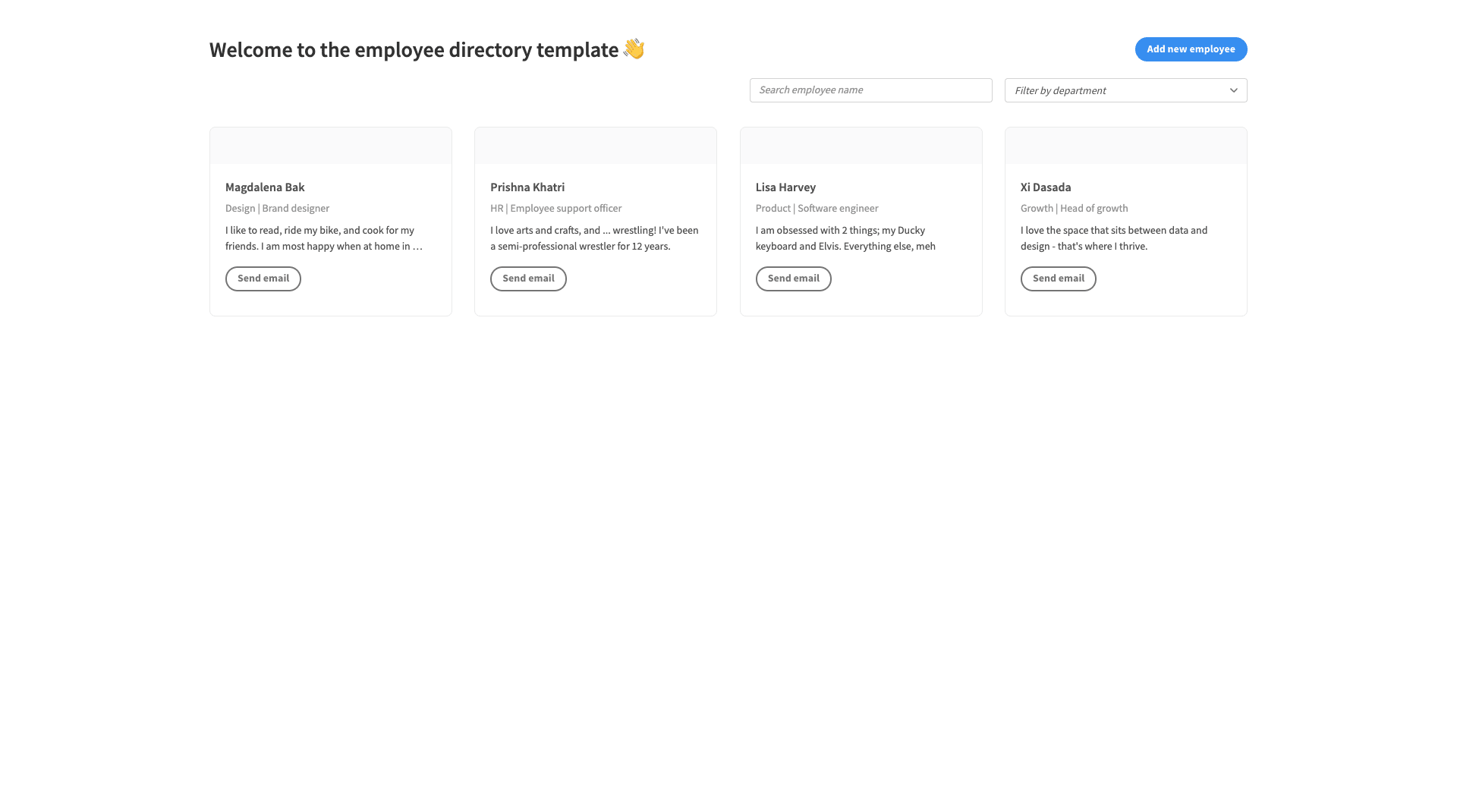Screen dimensions: 1457x812
Task: Click the 'Product | Software engineer' text
Action: pos(817,209)
